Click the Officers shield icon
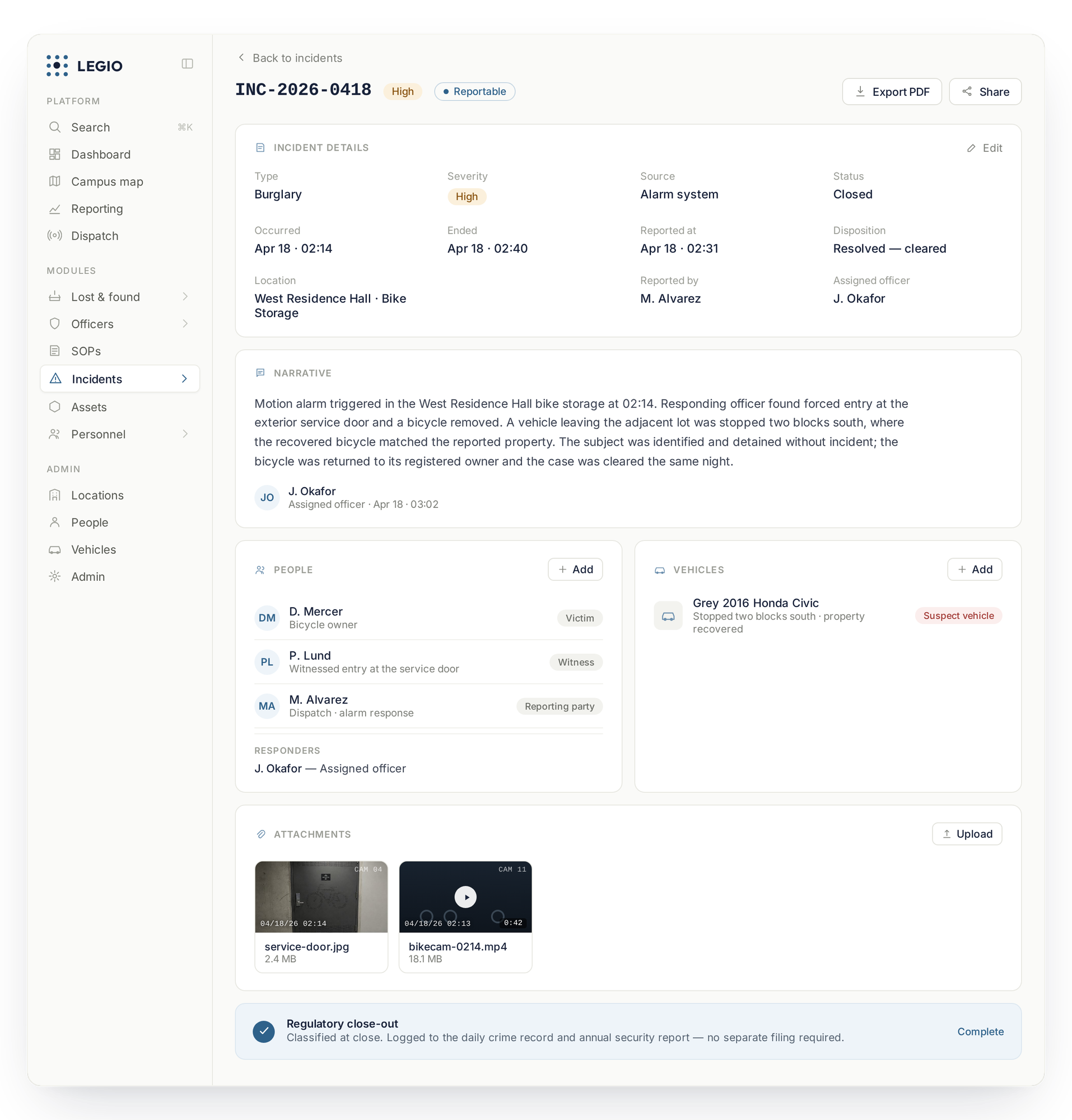This screenshot has height=1120, width=1072. click(x=55, y=324)
